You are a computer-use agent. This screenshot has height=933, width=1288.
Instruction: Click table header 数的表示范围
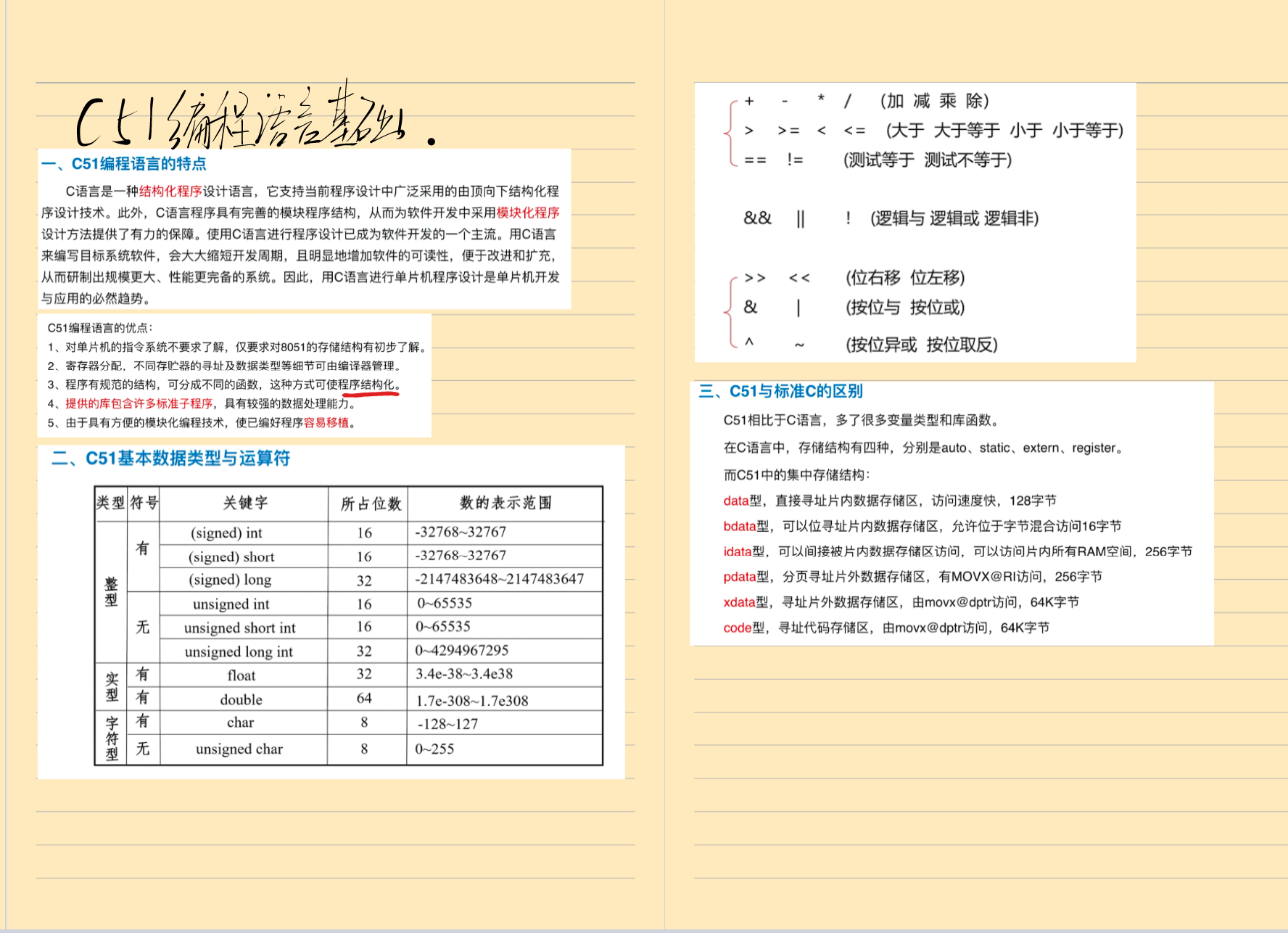click(x=505, y=503)
